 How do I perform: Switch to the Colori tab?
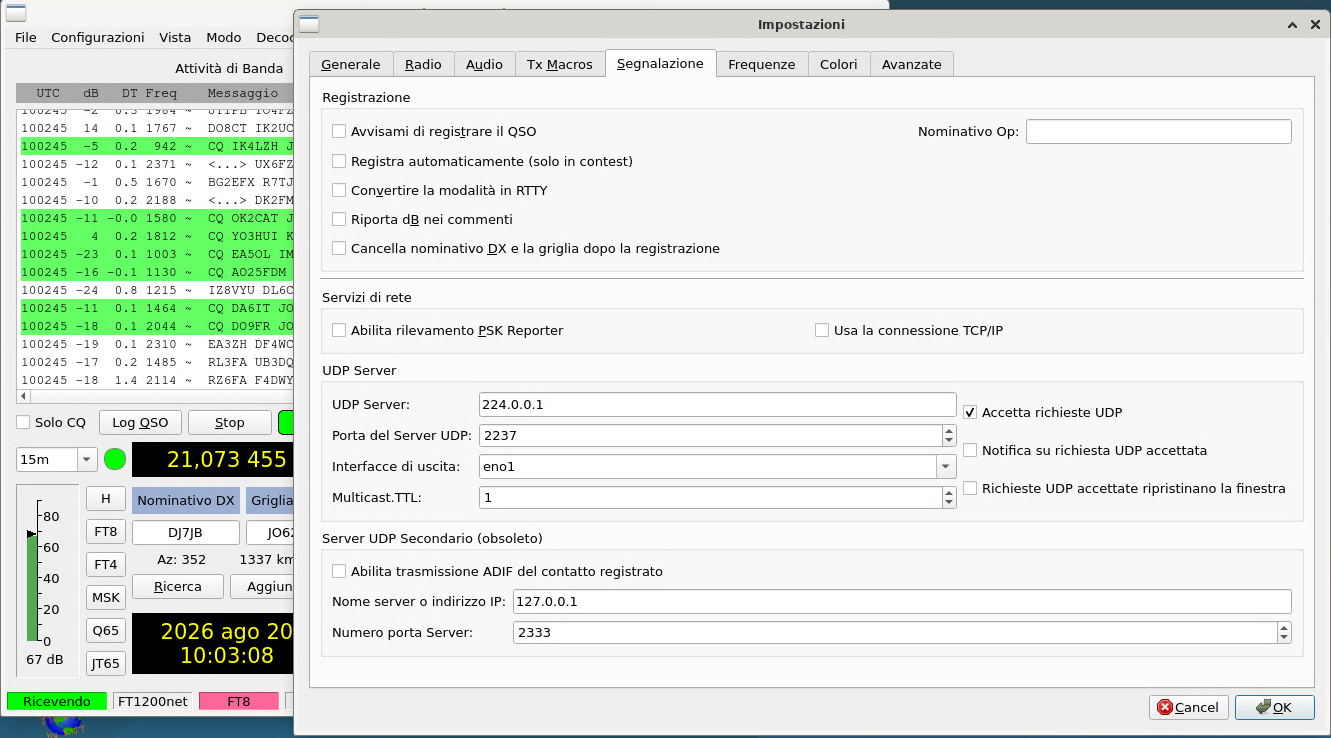pyautogui.click(x=838, y=64)
